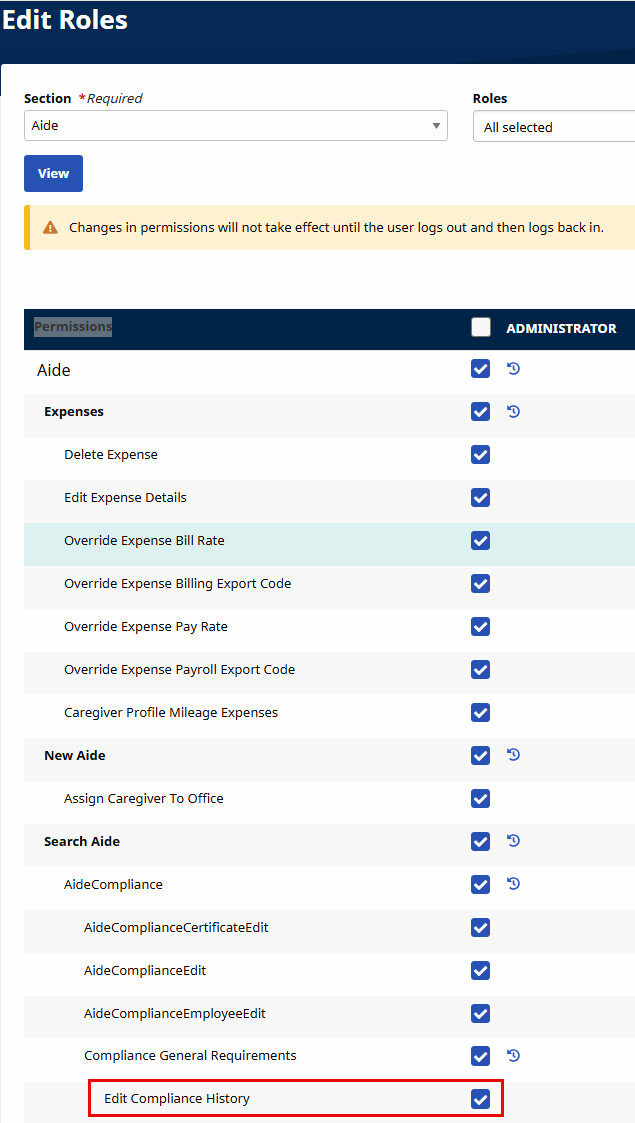
Task: Click the warning triangle icon in alert
Action: [x=51, y=228]
